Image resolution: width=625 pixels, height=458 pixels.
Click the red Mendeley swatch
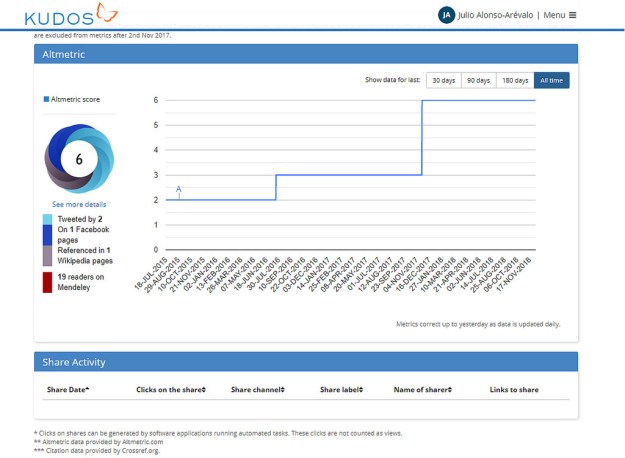point(48,282)
